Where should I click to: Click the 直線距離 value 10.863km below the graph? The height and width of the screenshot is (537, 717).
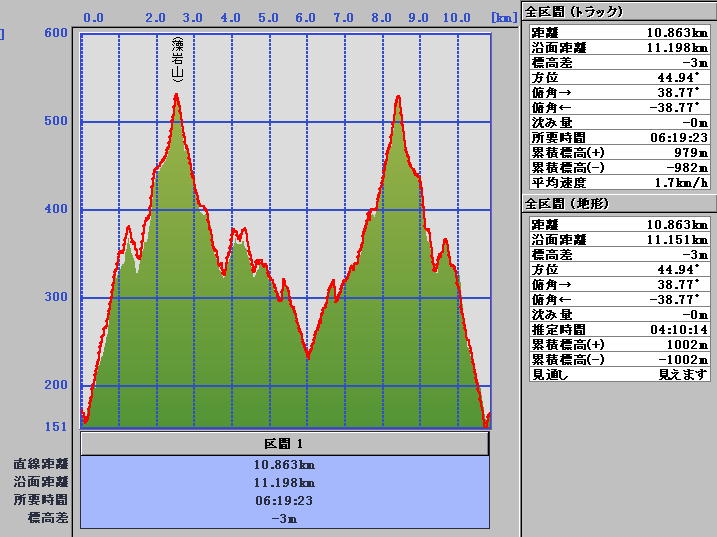pos(285,464)
